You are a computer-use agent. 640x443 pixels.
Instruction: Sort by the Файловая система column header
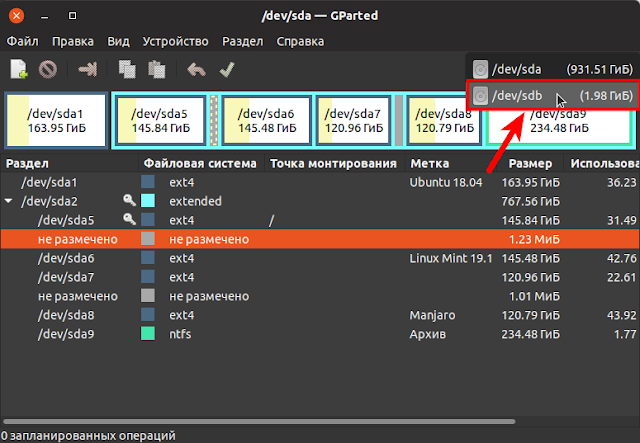click(x=202, y=163)
